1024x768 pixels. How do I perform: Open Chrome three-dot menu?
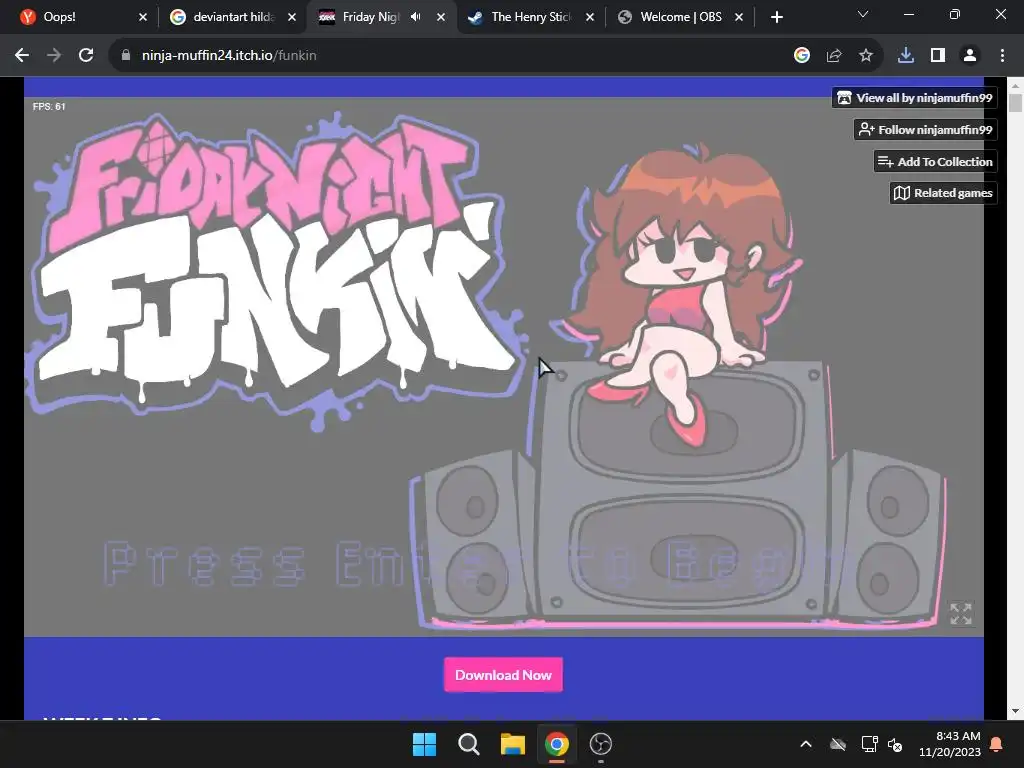(x=1002, y=56)
